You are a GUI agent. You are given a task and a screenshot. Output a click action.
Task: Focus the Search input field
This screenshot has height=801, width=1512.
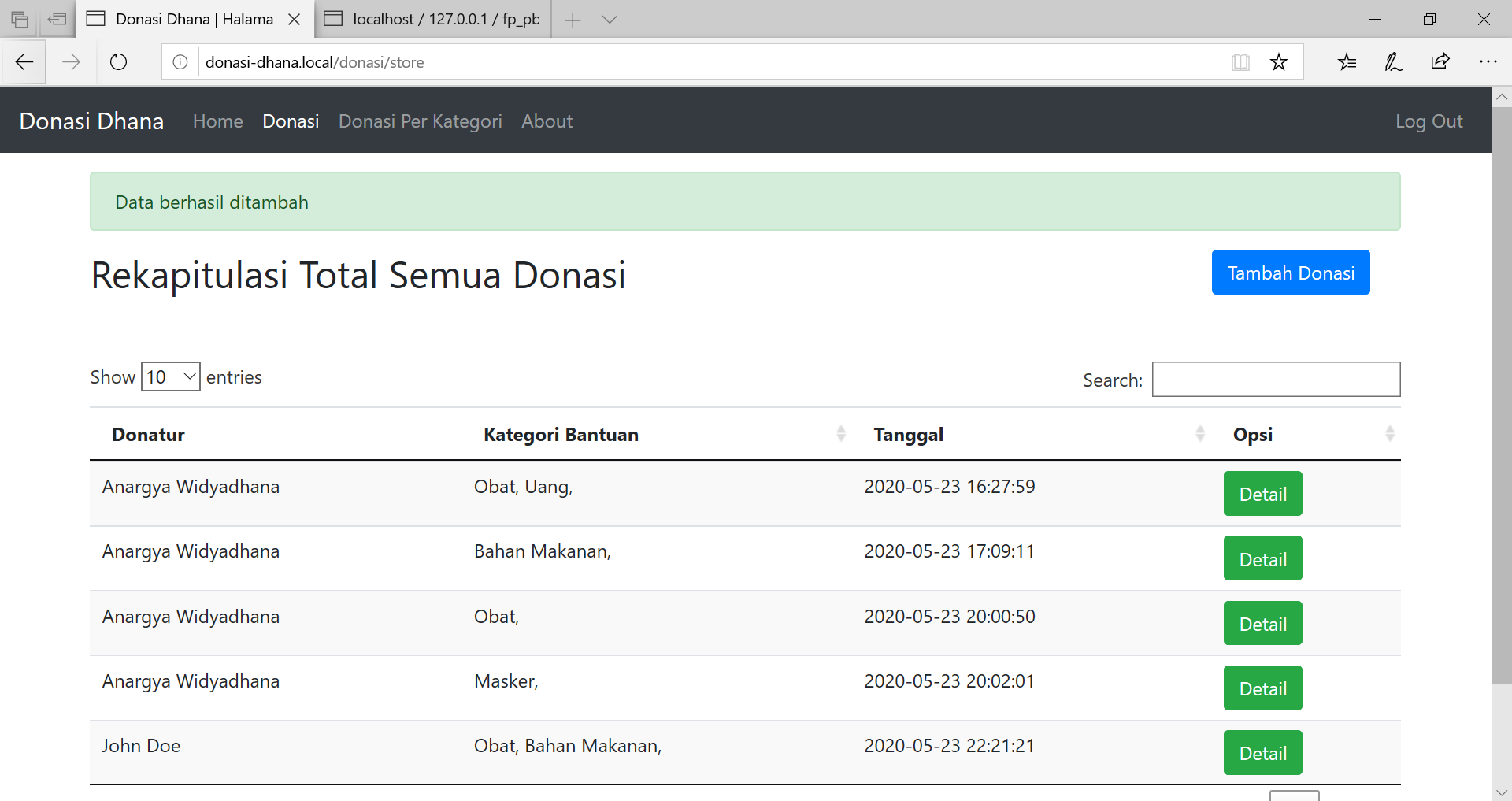tap(1276, 379)
